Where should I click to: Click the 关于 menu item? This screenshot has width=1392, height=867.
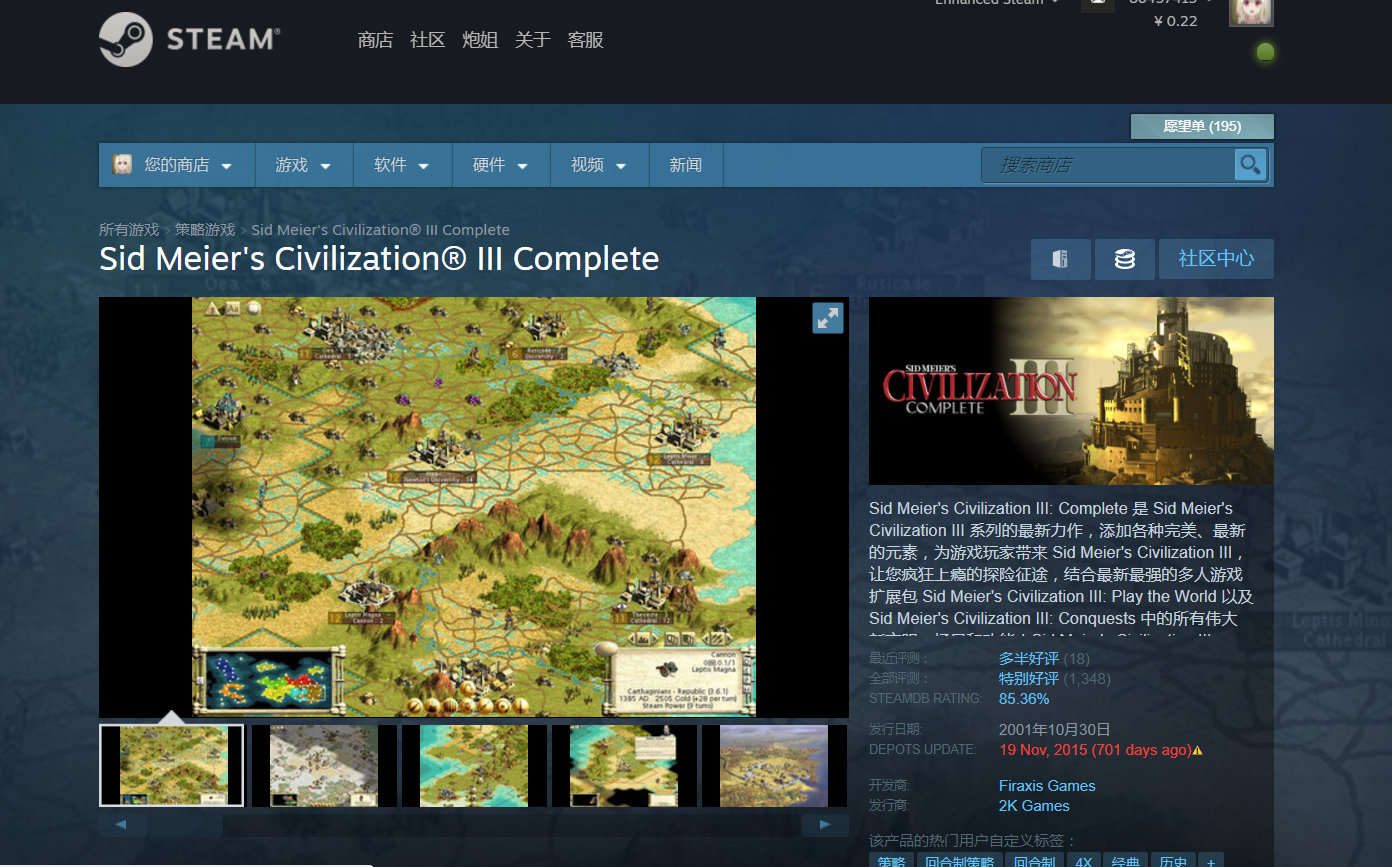point(532,40)
